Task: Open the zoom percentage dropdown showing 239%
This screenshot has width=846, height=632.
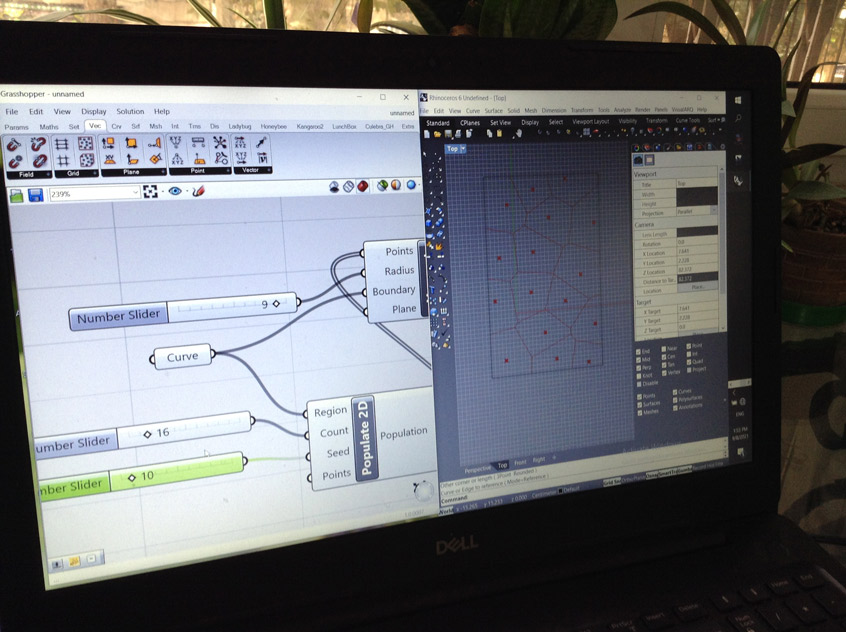Action: tap(135, 193)
